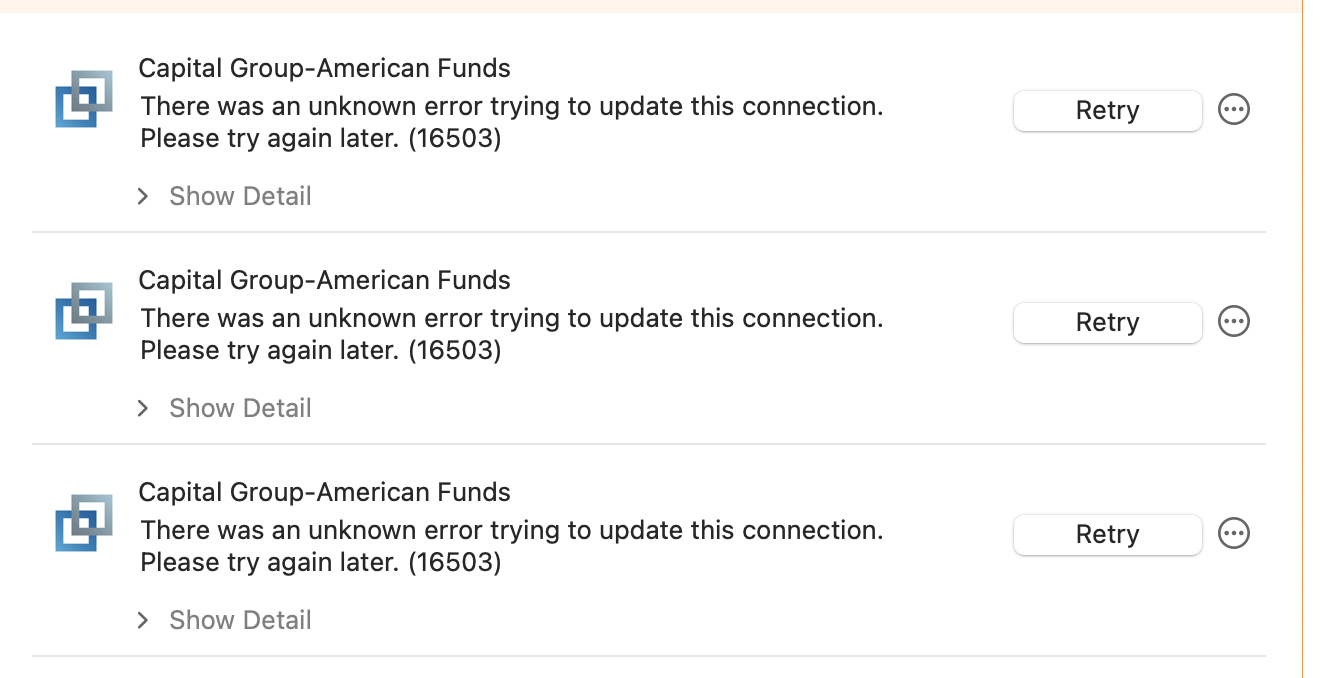The image size is (1320, 678).
Task: Select the third Capital Group-American Funds title
Action: [324, 492]
